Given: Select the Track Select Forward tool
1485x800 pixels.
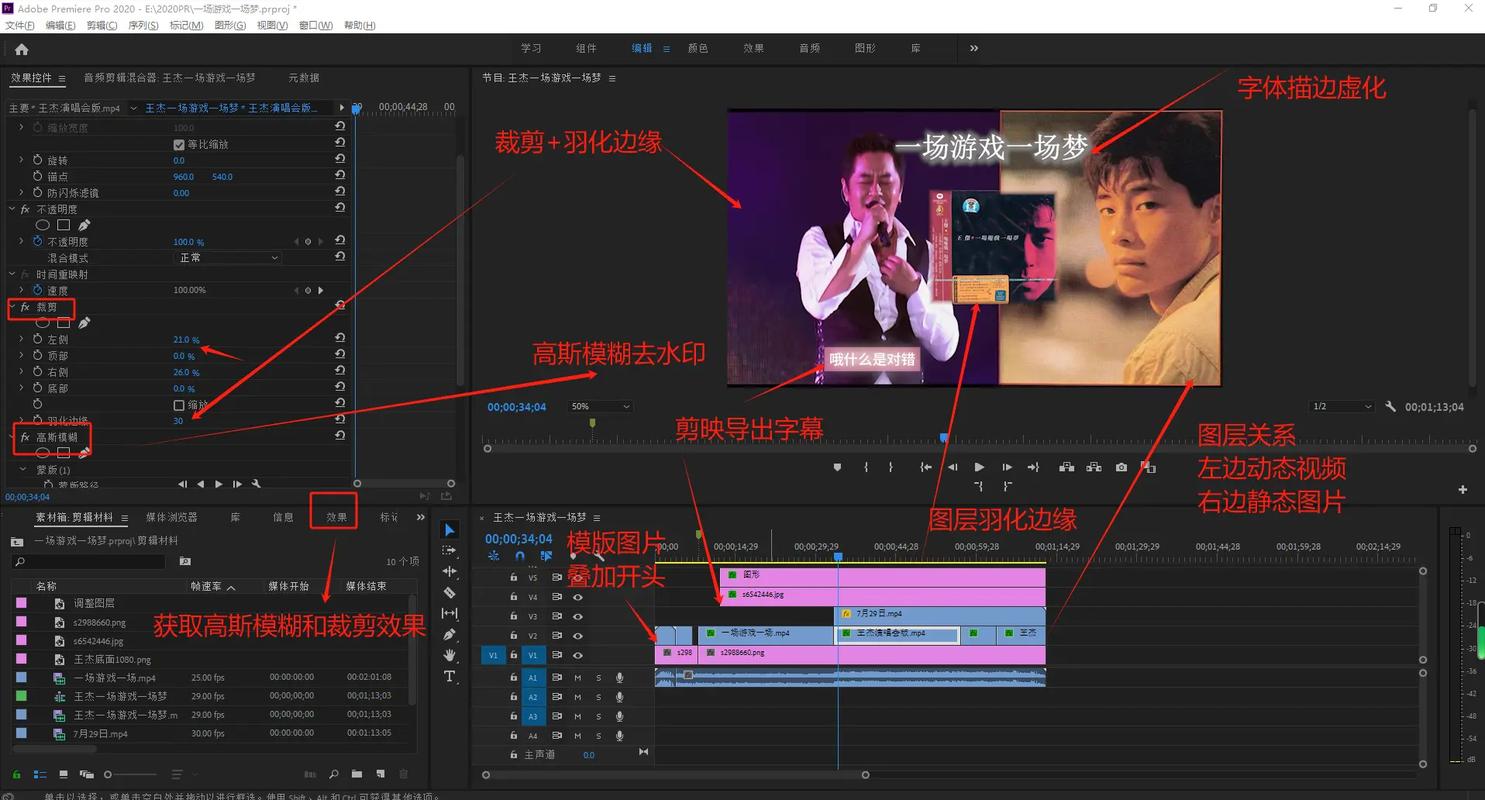Looking at the screenshot, I should pos(449,551).
